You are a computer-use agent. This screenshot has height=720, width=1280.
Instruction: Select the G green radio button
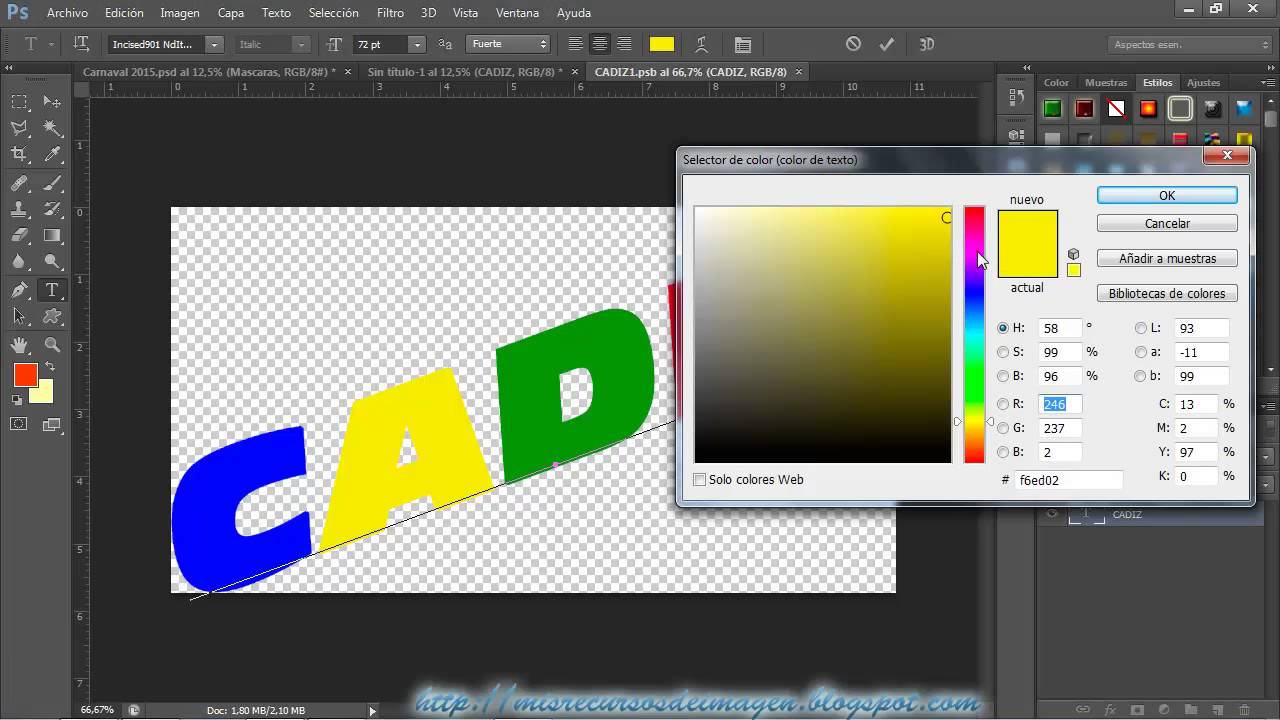1003,428
